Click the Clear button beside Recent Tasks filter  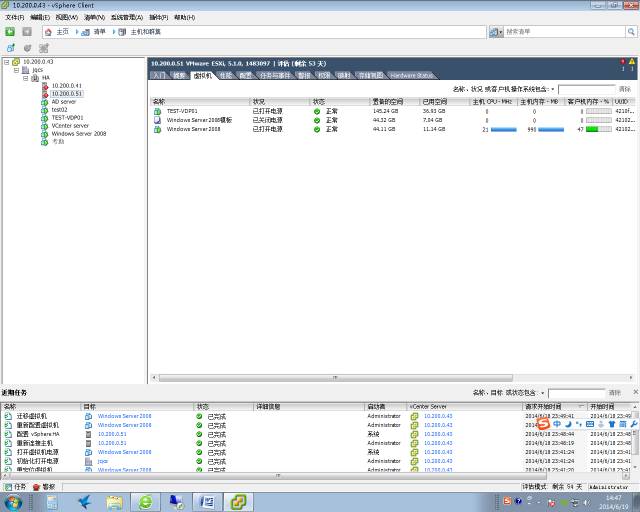[x=615, y=393]
